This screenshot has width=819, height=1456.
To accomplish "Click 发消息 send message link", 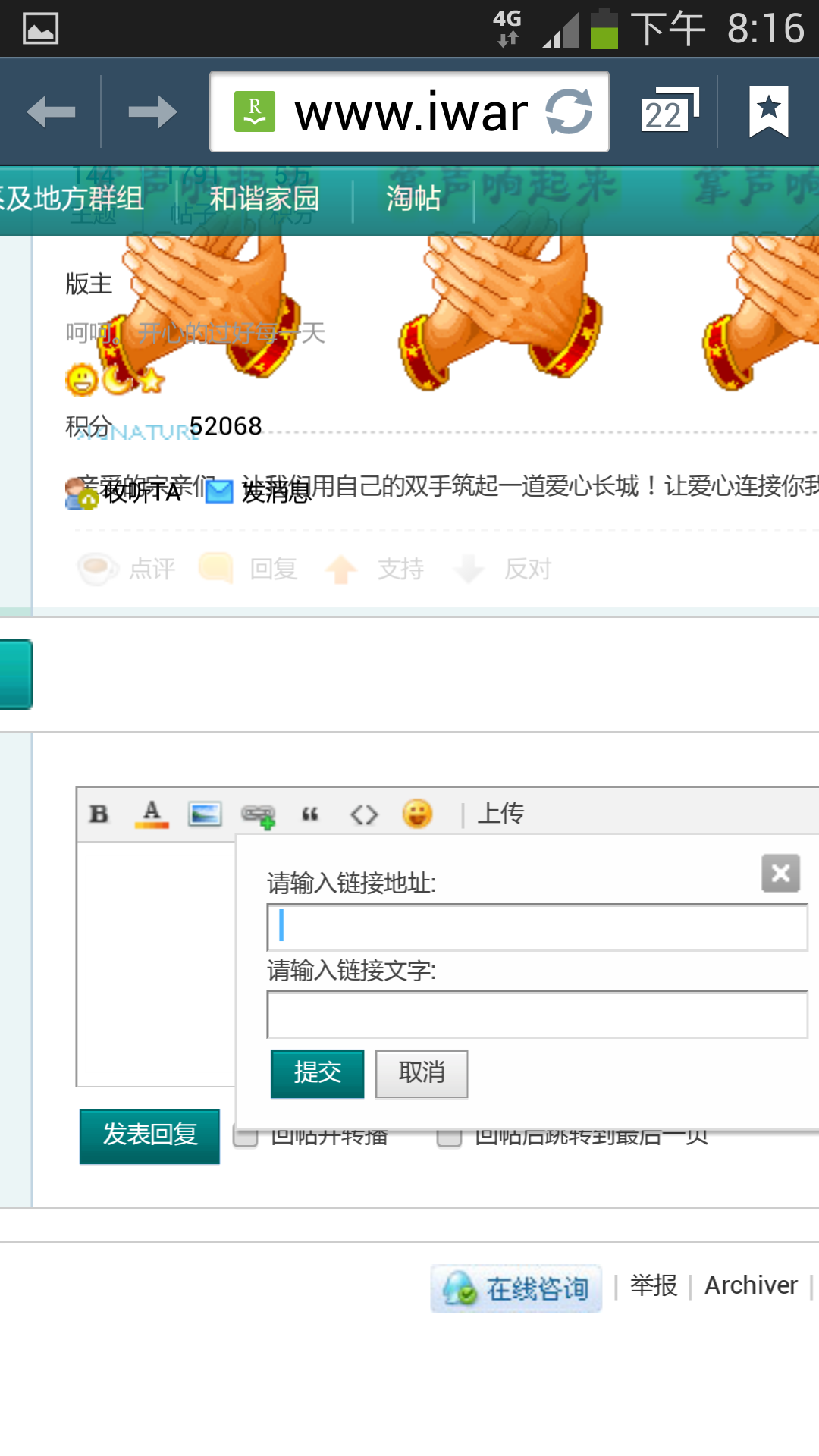I will point(259,491).
